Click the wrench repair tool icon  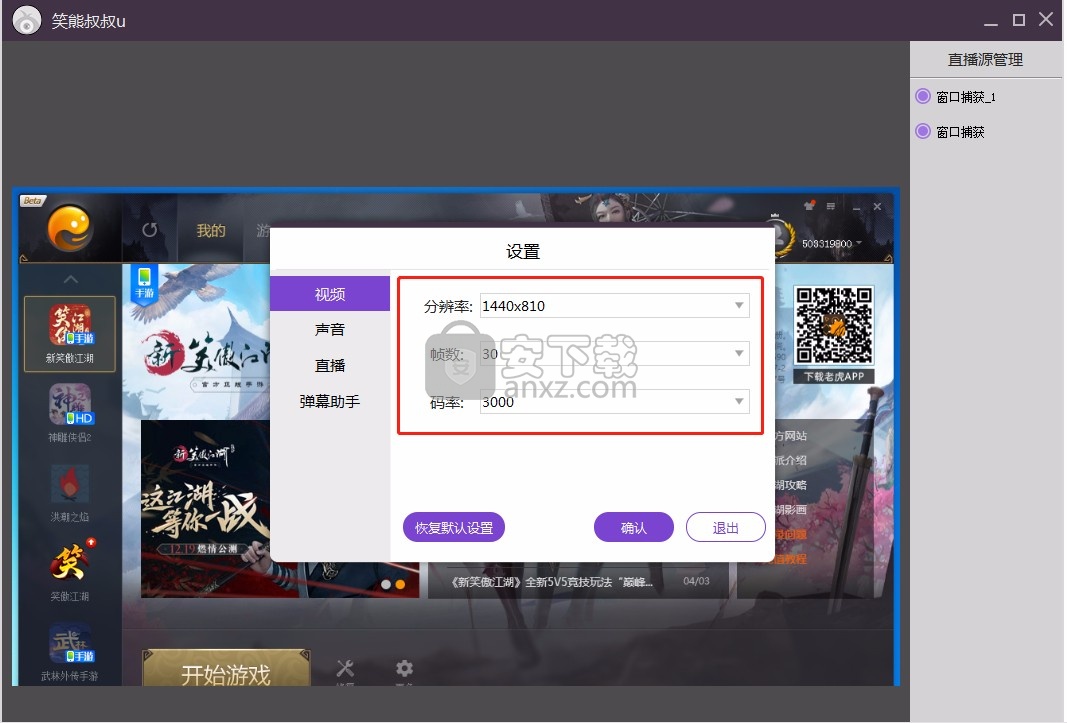345,669
